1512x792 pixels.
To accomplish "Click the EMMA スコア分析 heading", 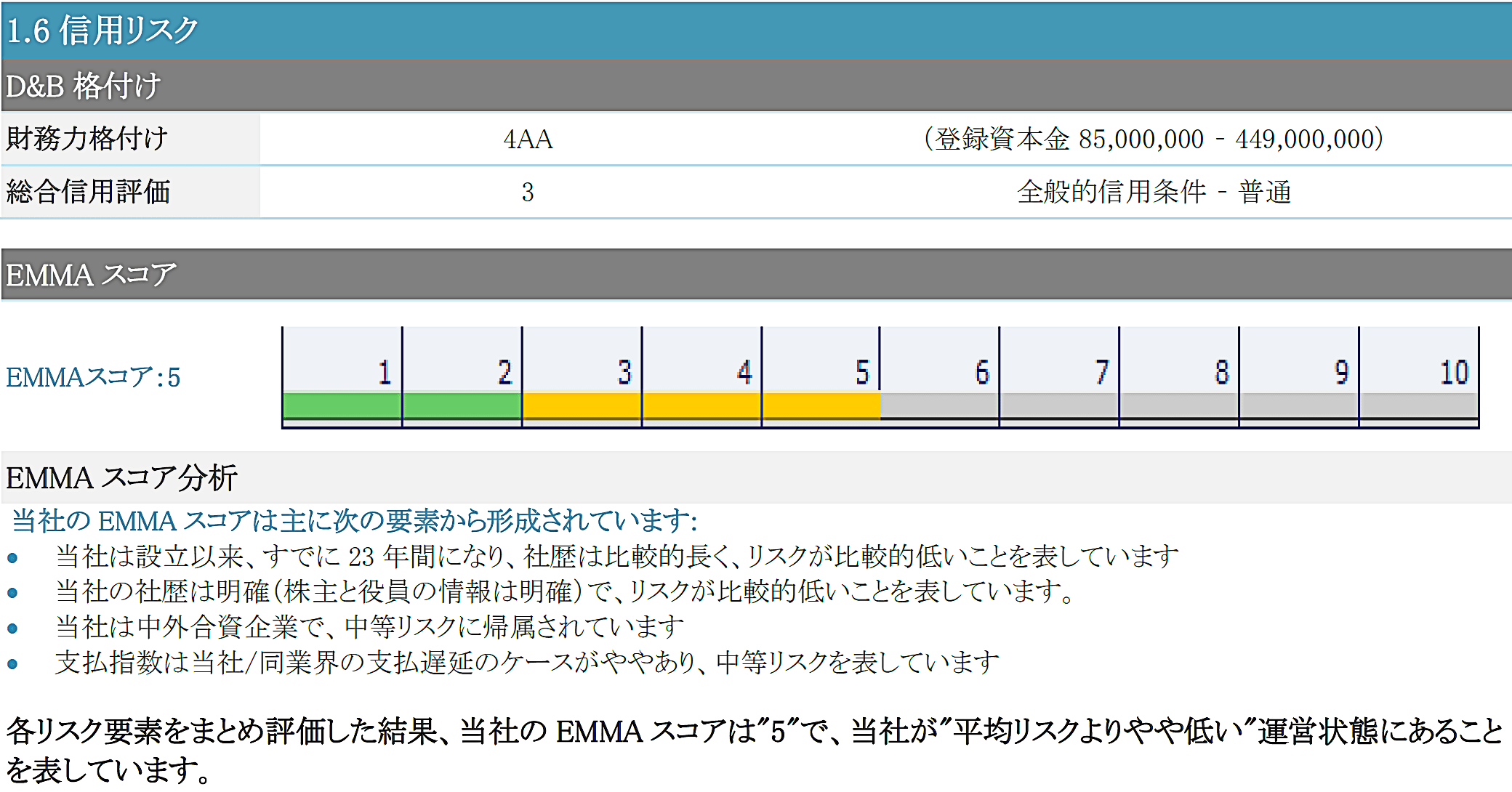I will pos(121,477).
